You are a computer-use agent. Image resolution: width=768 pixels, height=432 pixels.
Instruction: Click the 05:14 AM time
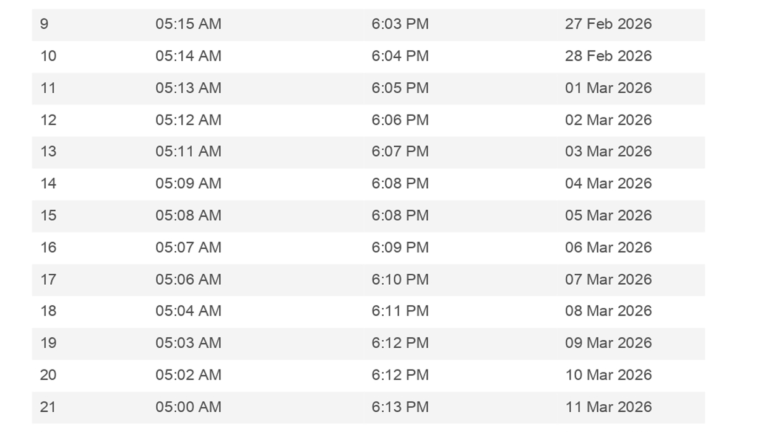[188, 56]
